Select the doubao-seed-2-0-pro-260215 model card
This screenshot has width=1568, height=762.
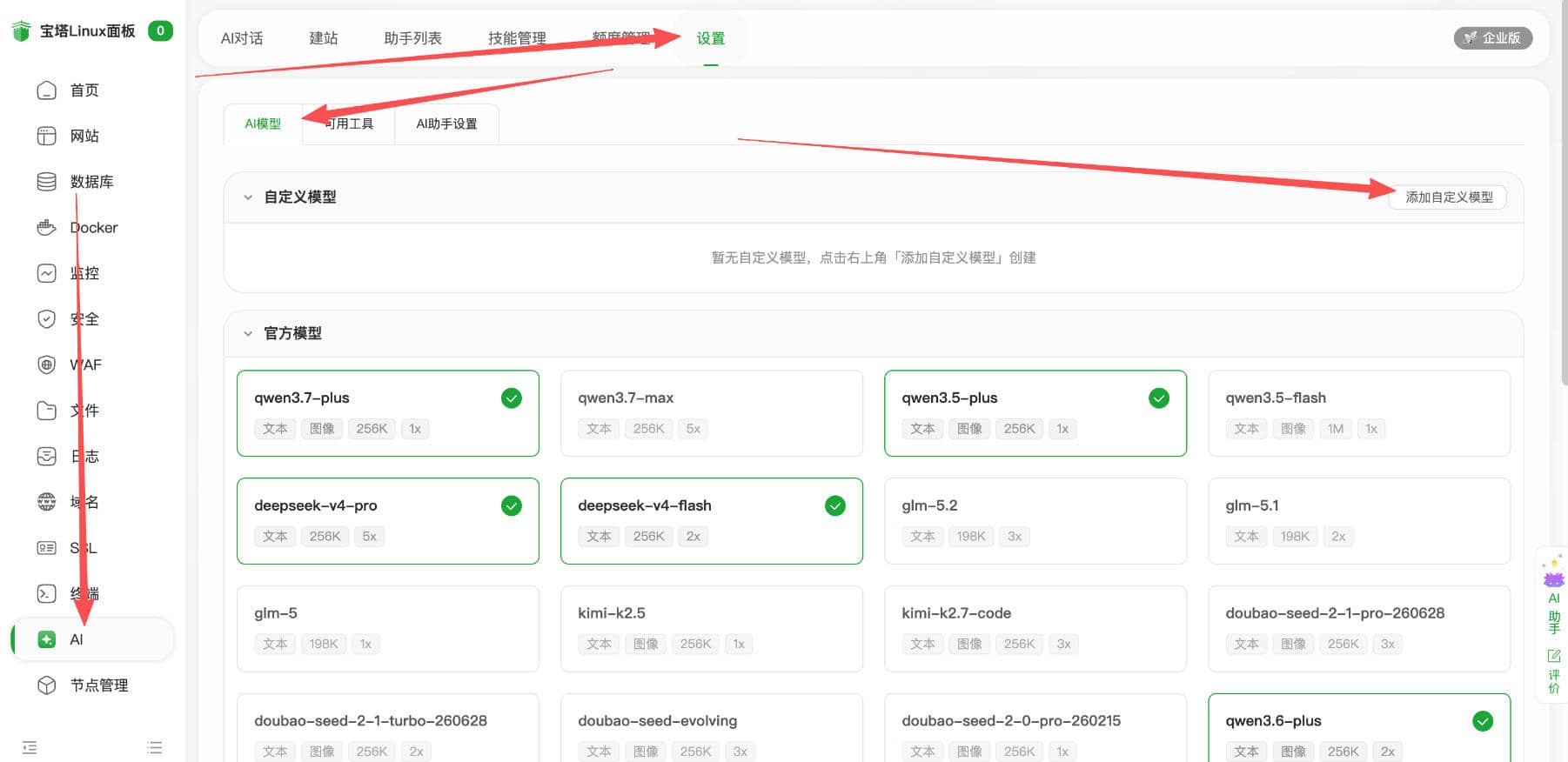coord(1035,728)
